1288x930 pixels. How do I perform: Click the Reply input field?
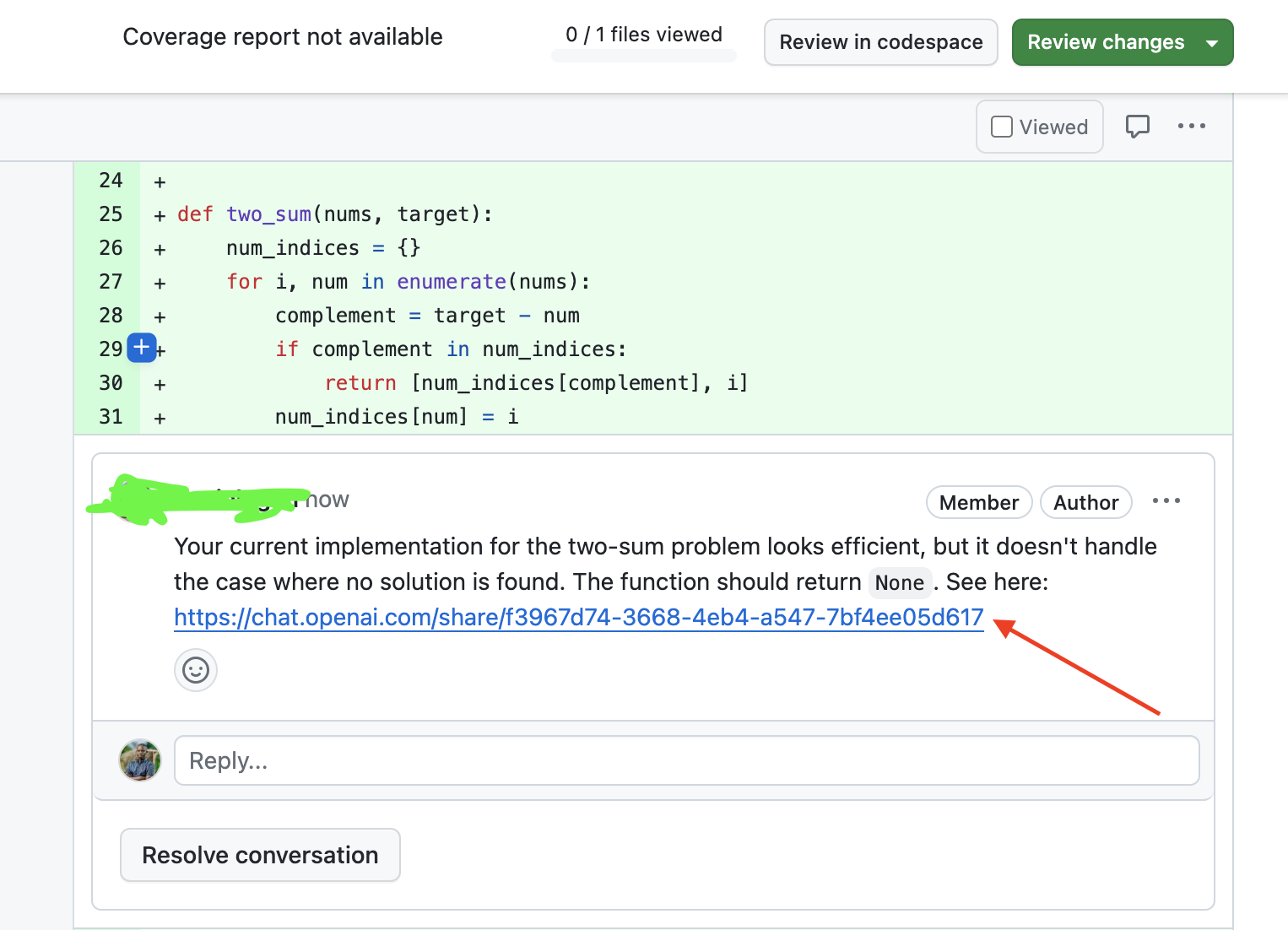[685, 760]
